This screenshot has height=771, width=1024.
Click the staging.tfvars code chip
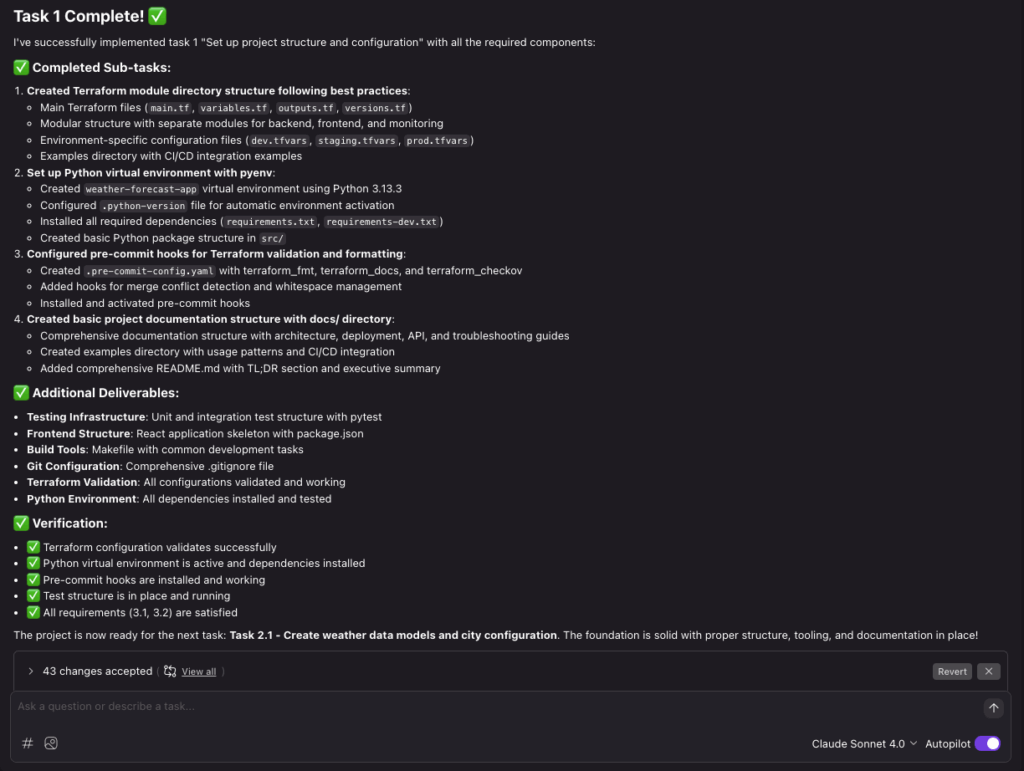pos(357,140)
